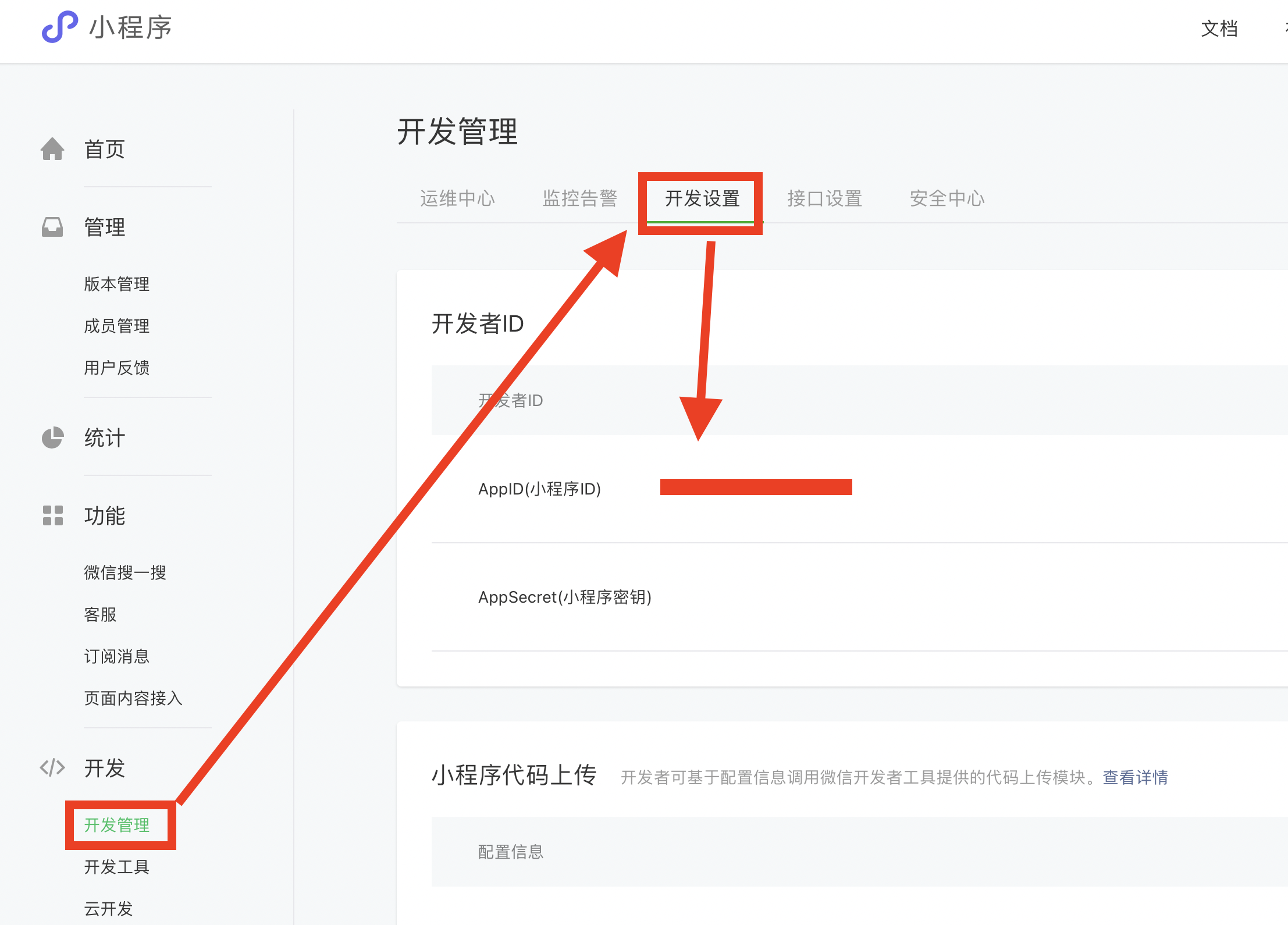
Task: Click the 小程序 title text in the header
Action: click(x=130, y=27)
